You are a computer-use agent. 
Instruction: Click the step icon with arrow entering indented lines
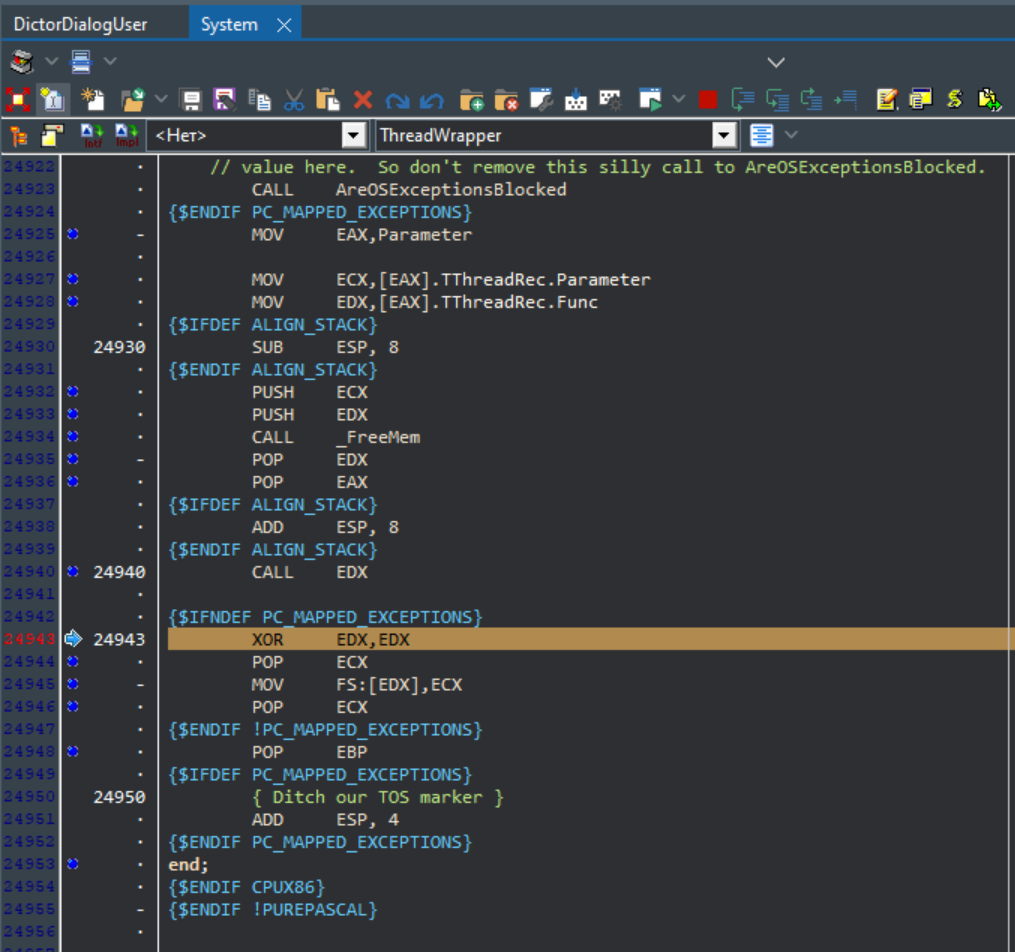tap(777, 100)
